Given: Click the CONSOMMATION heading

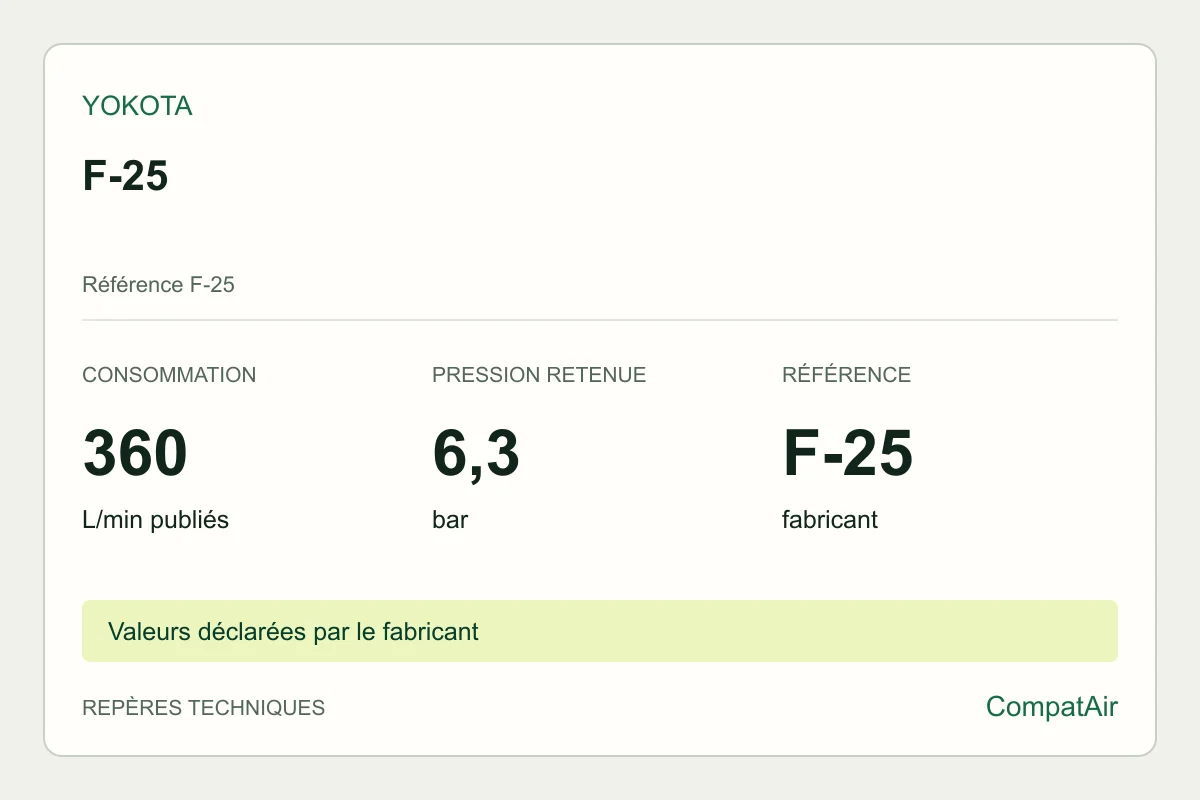Looking at the screenshot, I should point(169,375).
